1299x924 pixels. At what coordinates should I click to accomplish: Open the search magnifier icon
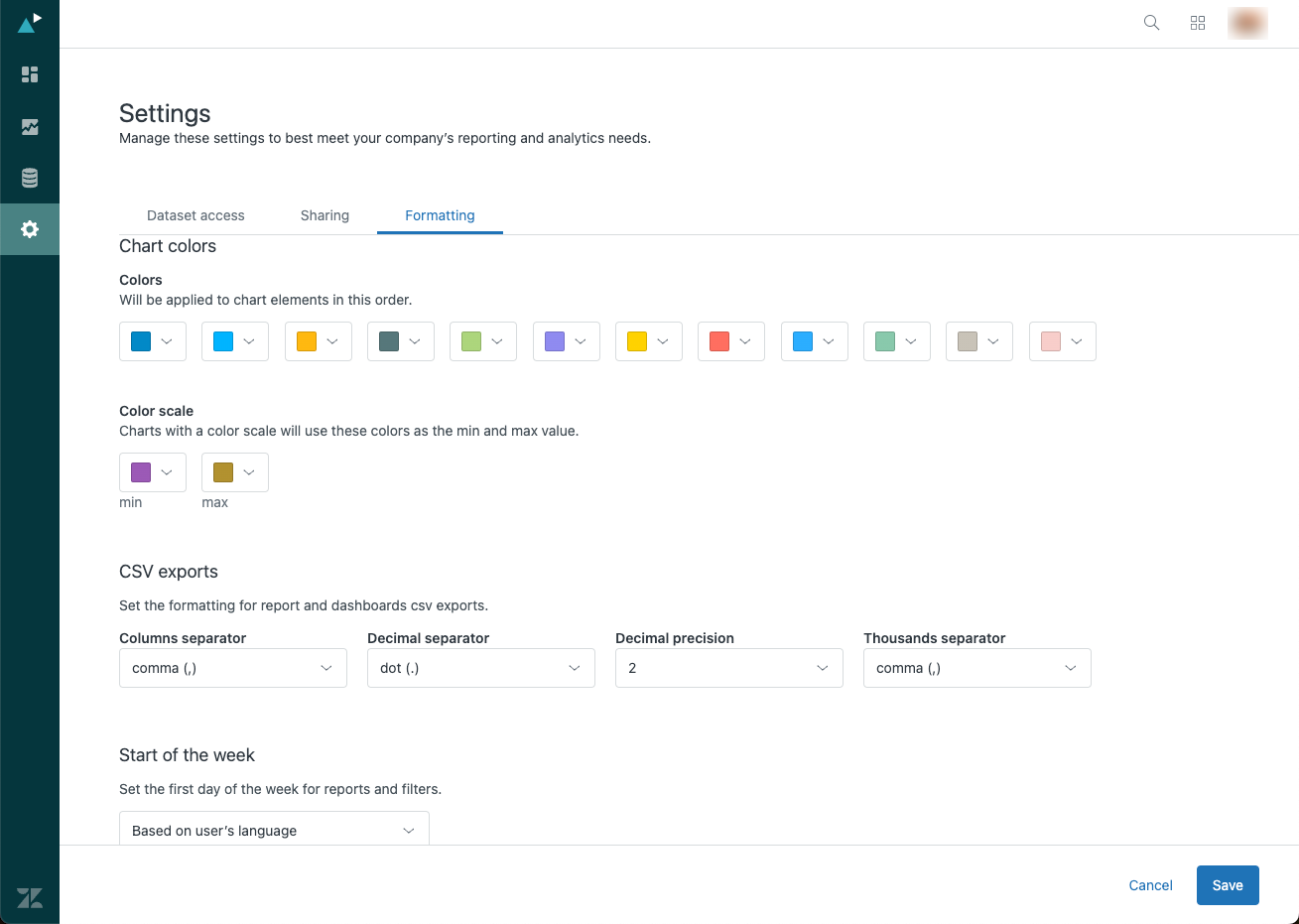[1151, 23]
